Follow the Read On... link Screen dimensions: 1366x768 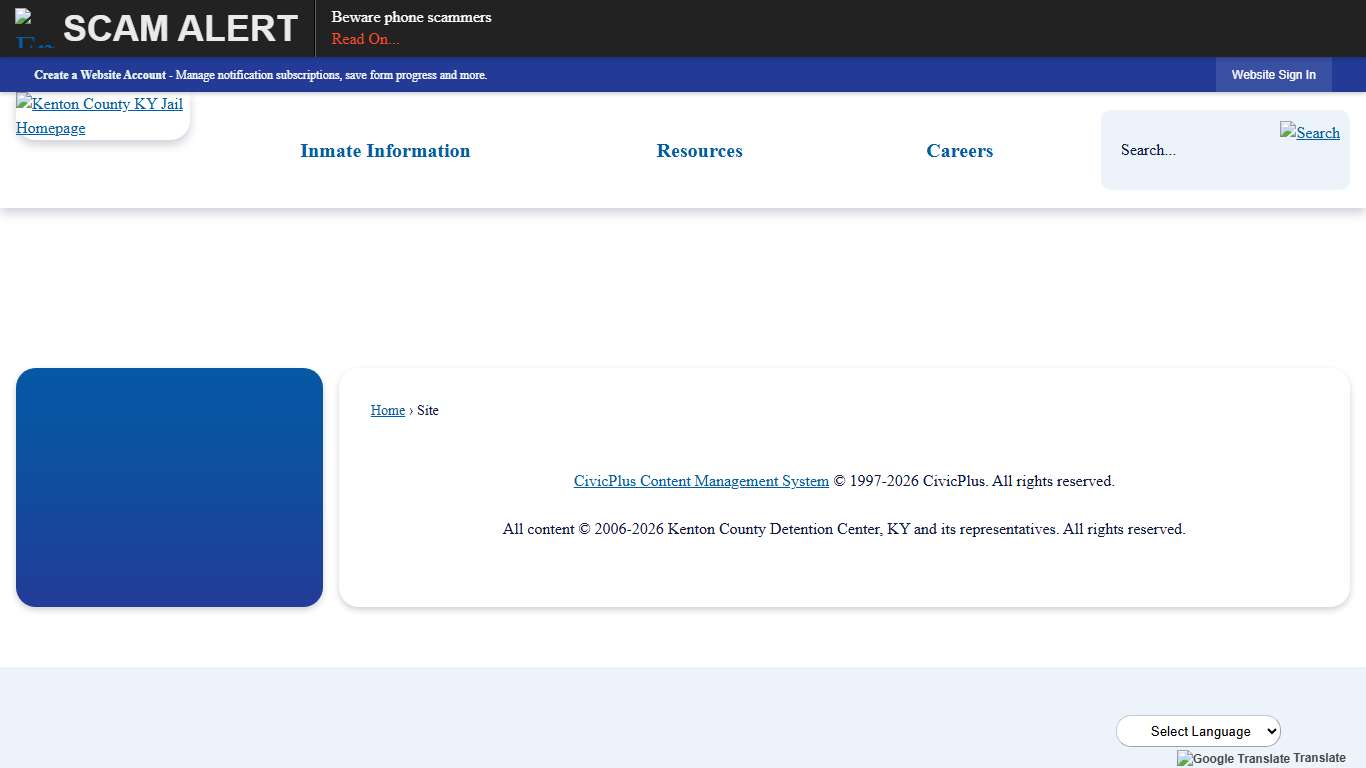365,39
